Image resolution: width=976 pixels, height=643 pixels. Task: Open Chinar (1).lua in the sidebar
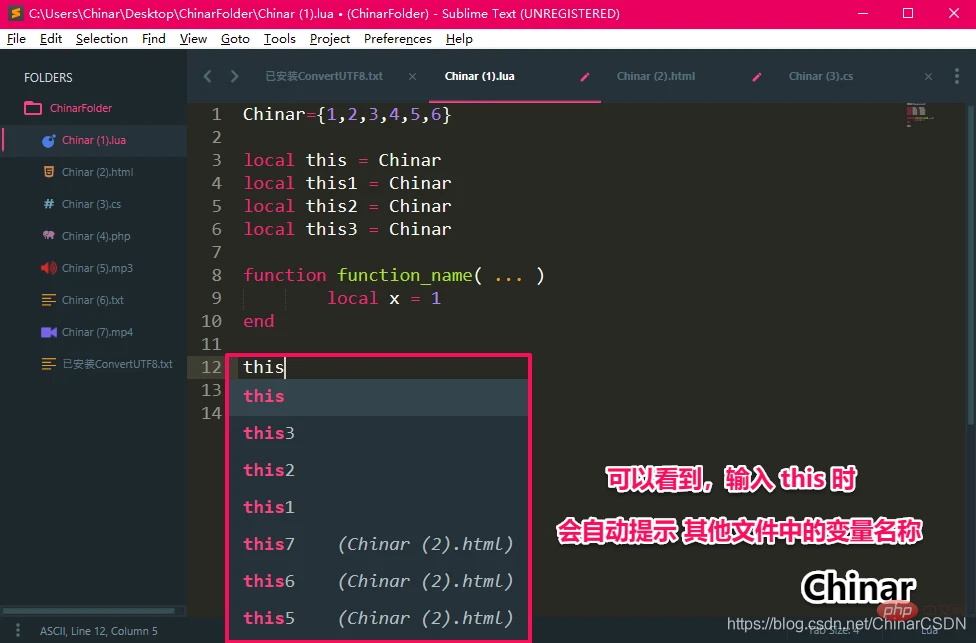[x=93, y=140]
